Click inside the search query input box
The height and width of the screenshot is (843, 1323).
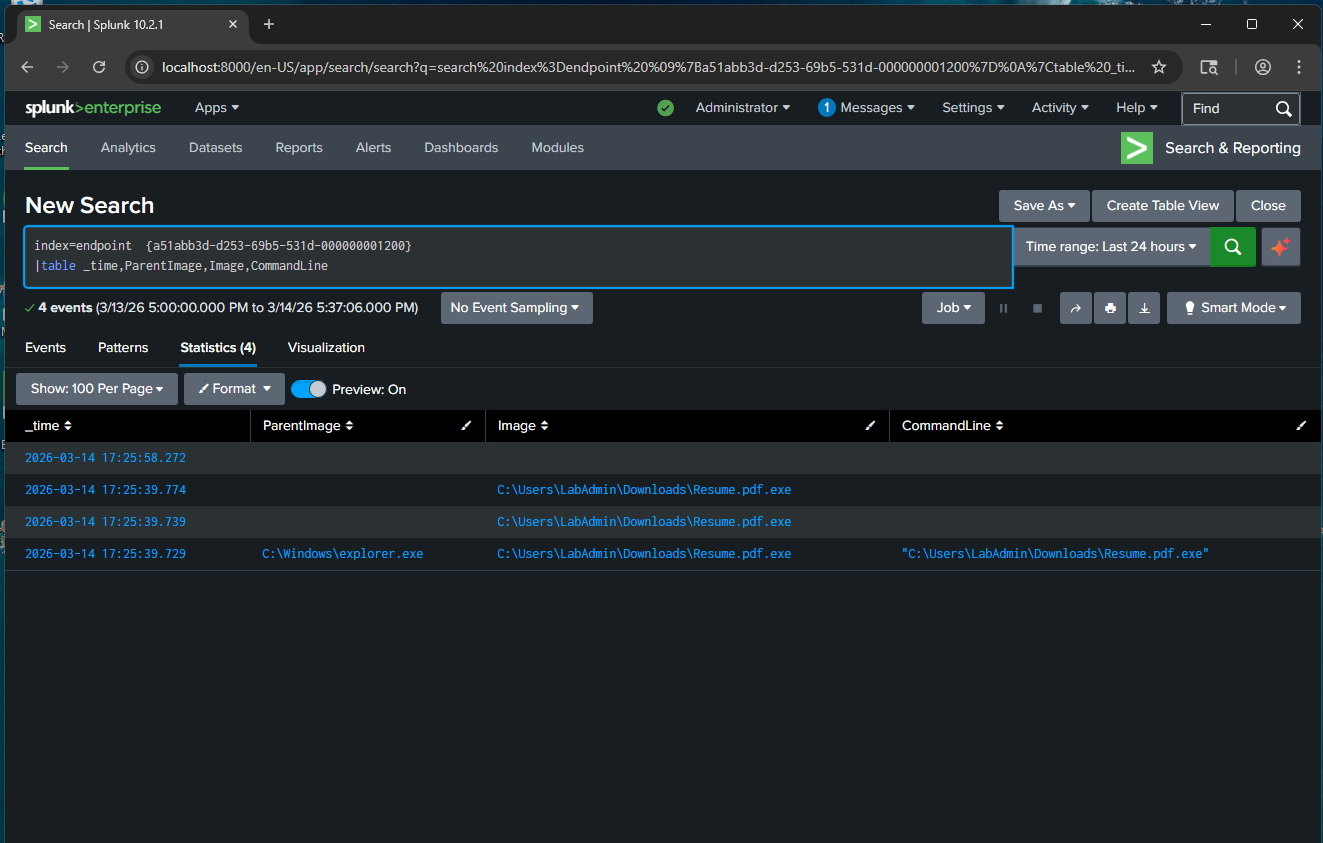pyautogui.click(x=518, y=256)
